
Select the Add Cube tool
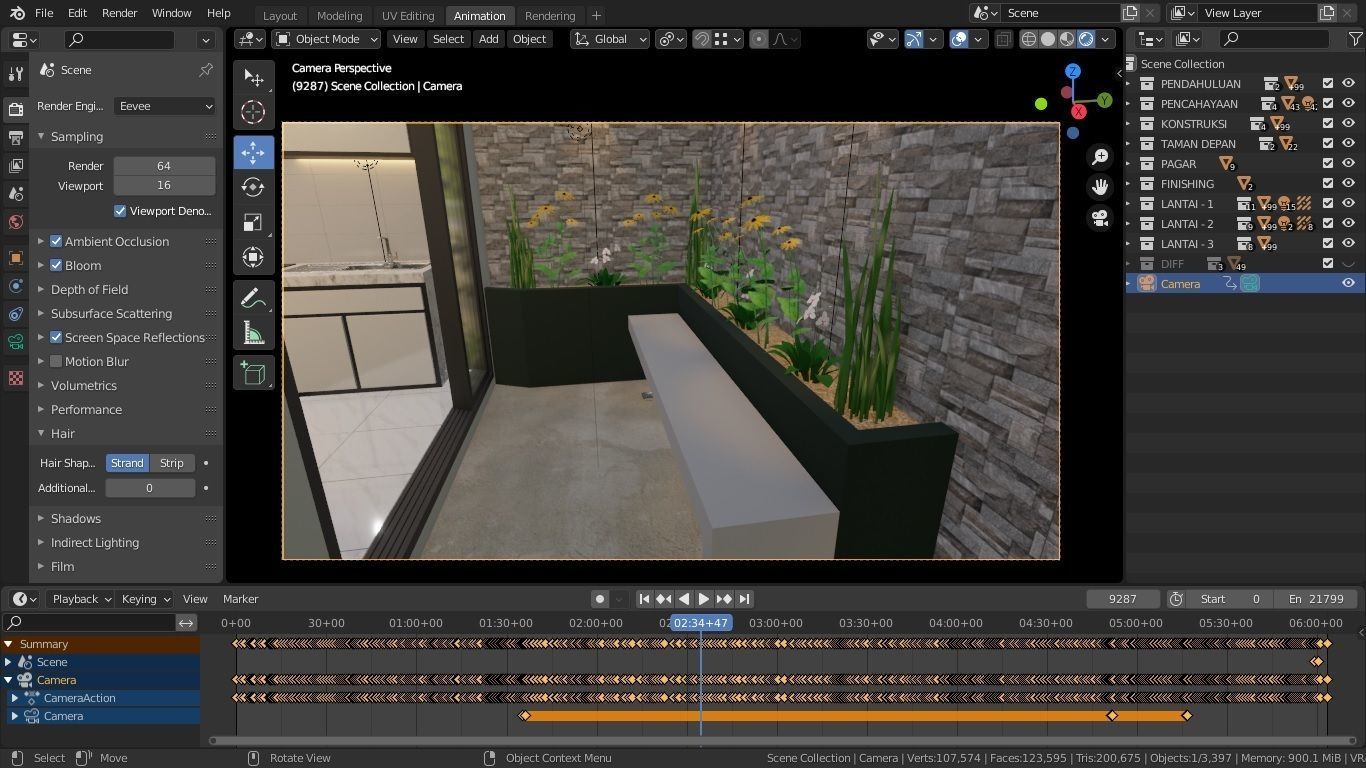(x=253, y=374)
